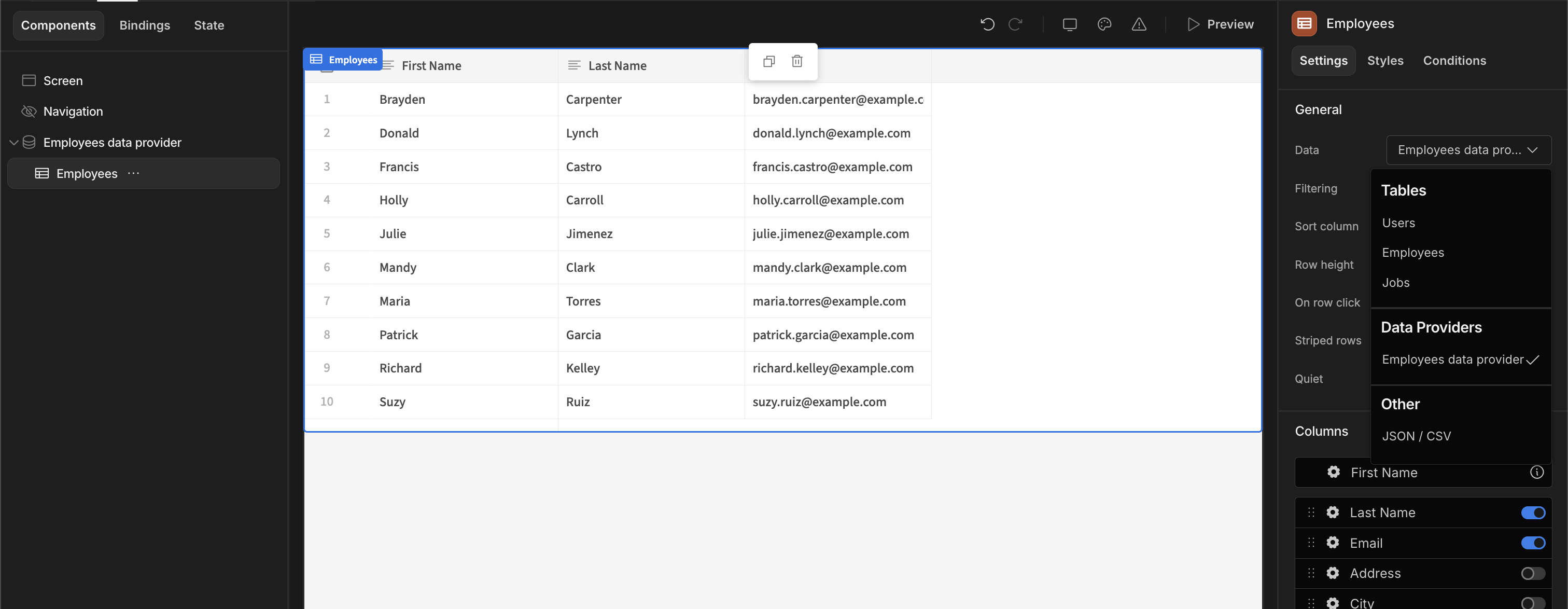Click the Lynch last name cell
The height and width of the screenshot is (609, 1568).
point(651,133)
